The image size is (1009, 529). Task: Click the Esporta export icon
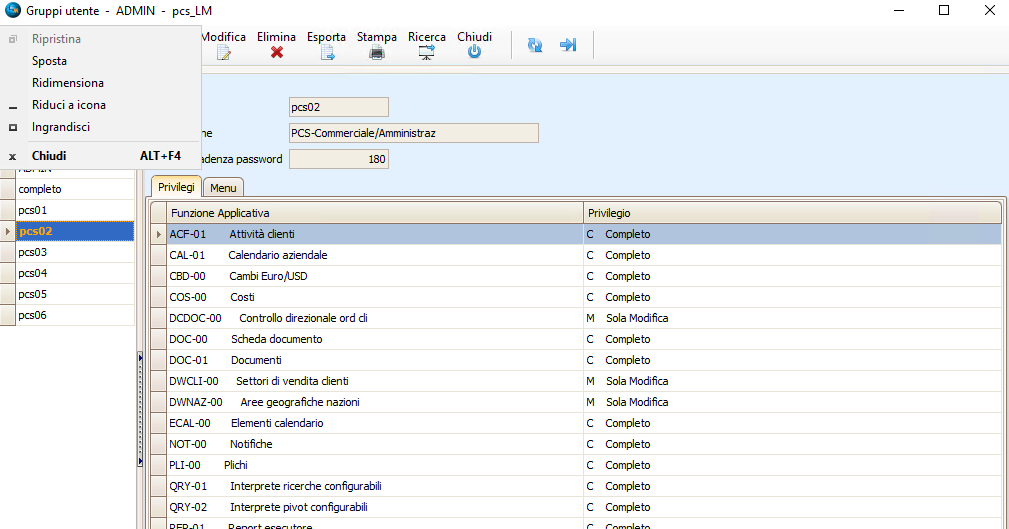(326, 52)
